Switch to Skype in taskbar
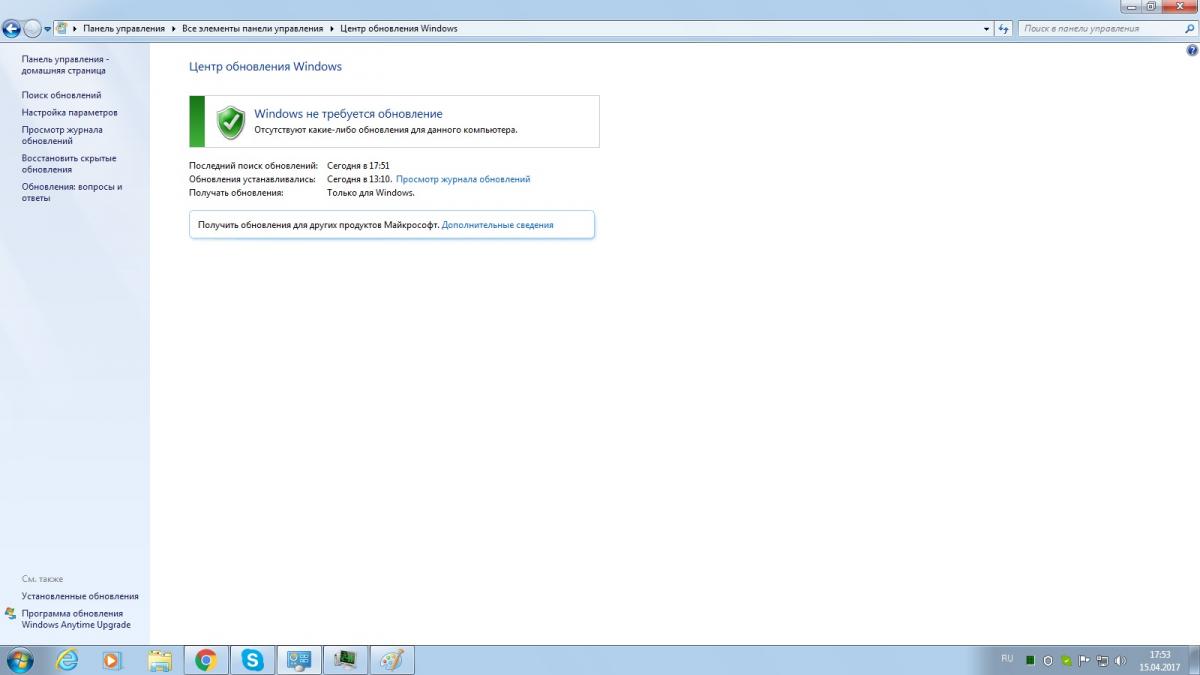This screenshot has height=675, width=1200. [252, 660]
